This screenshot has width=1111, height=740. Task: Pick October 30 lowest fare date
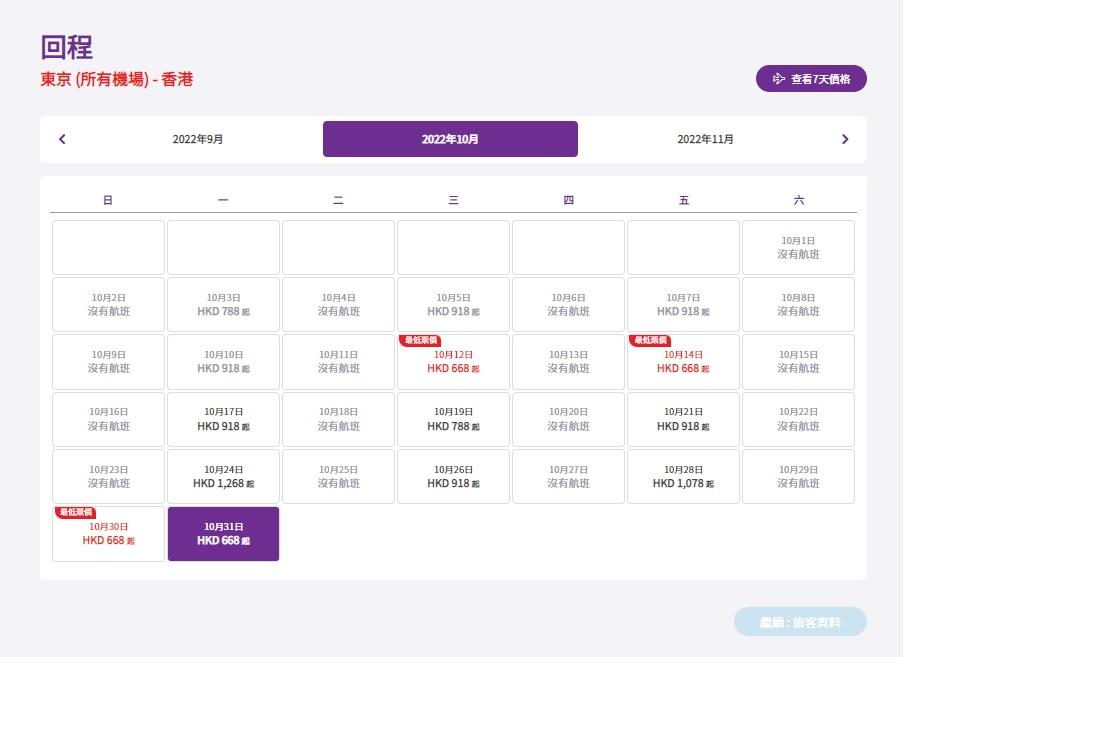coord(108,534)
